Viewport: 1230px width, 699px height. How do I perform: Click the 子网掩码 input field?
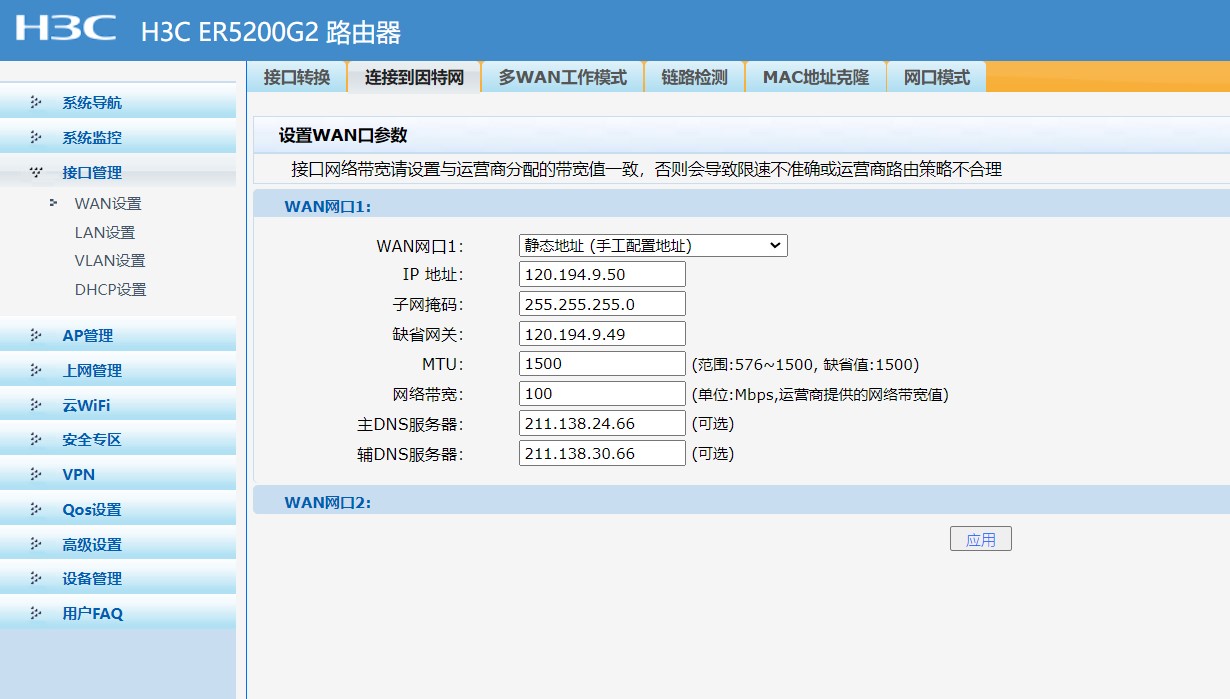pyautogui.click(x=602, y=304)
